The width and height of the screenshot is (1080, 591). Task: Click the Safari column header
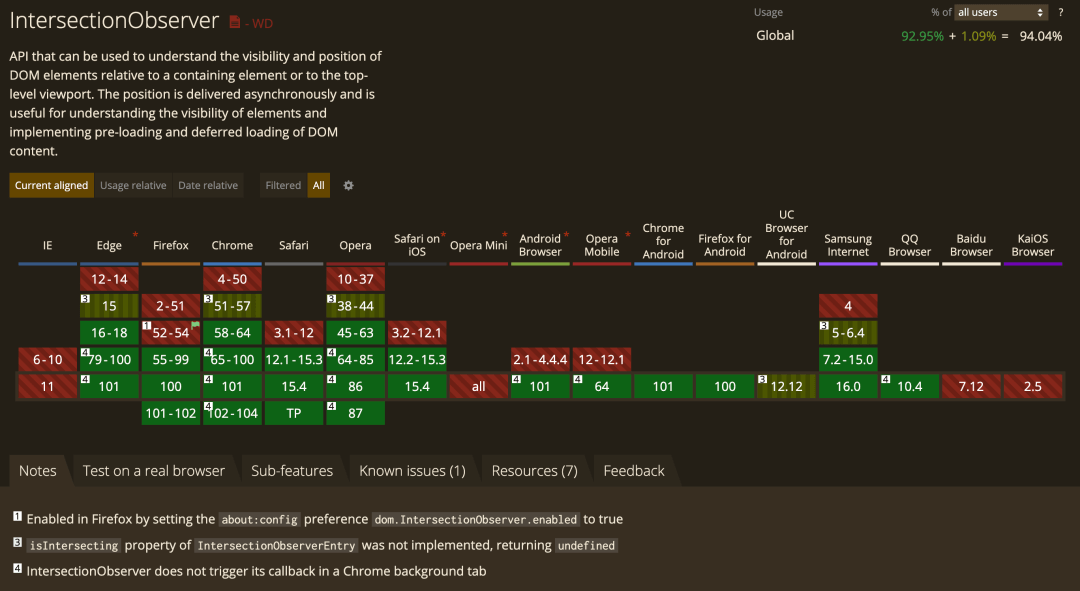coord(294,245)
